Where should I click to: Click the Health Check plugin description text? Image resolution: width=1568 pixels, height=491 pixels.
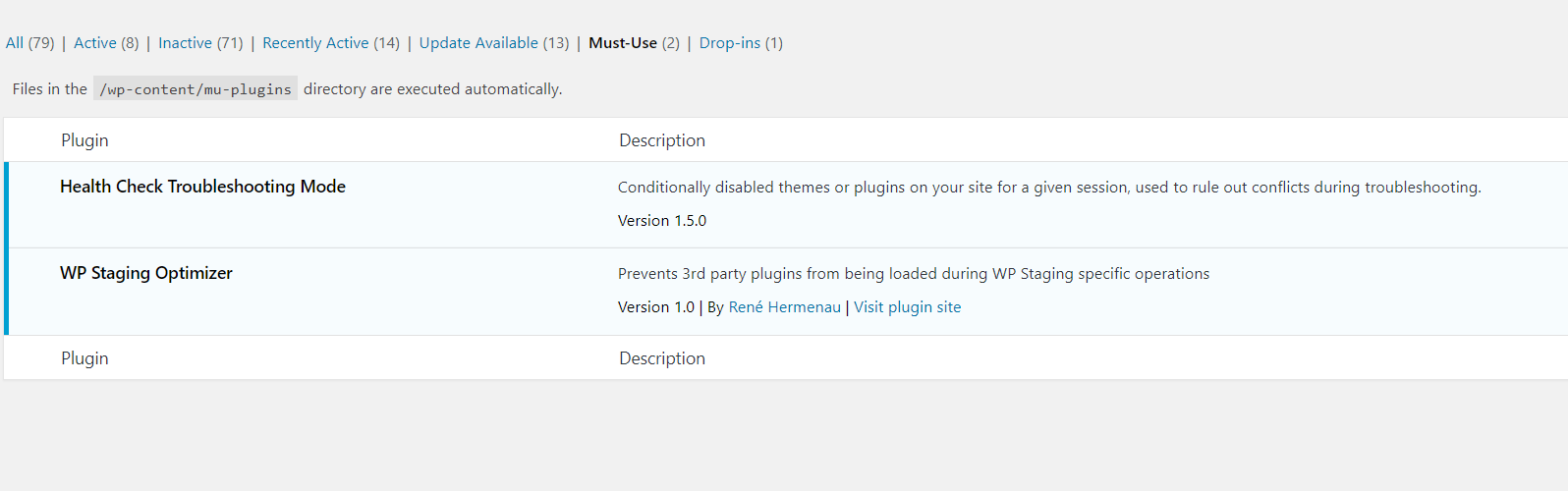coord(1049,188)
